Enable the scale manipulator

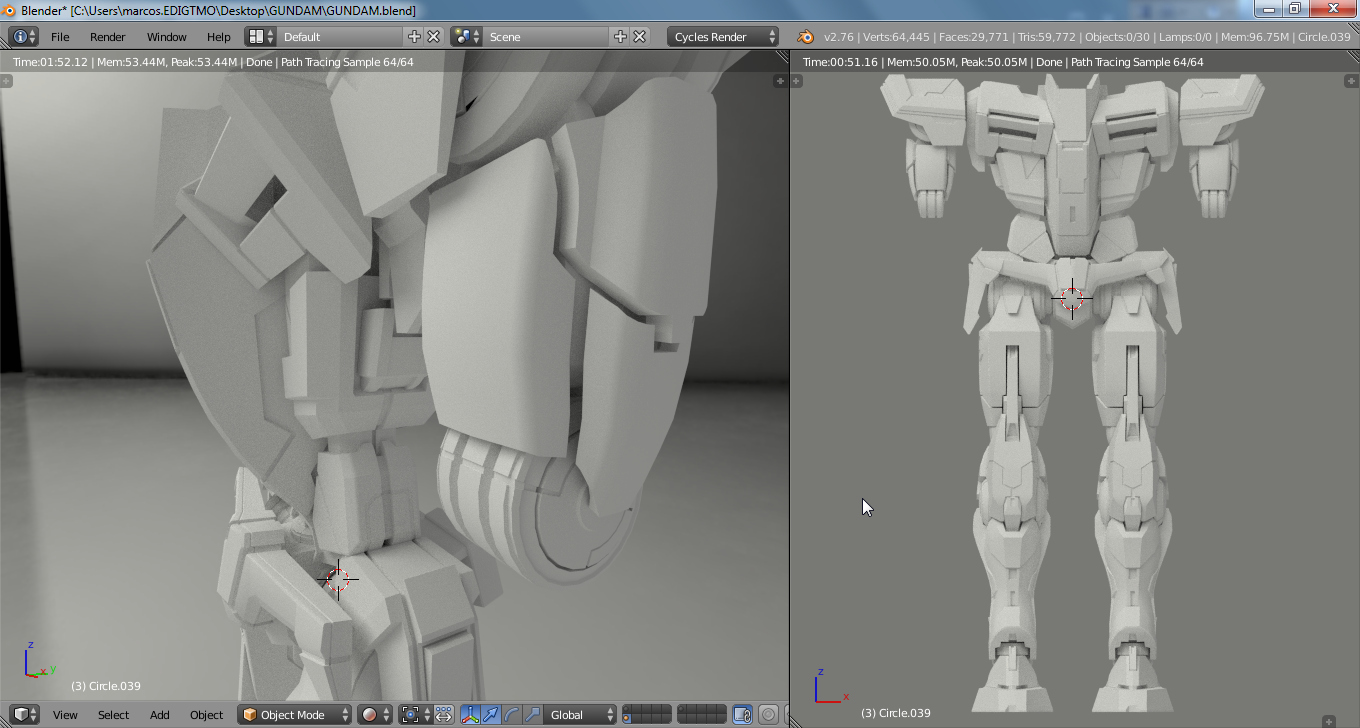[x=531, y=715]
